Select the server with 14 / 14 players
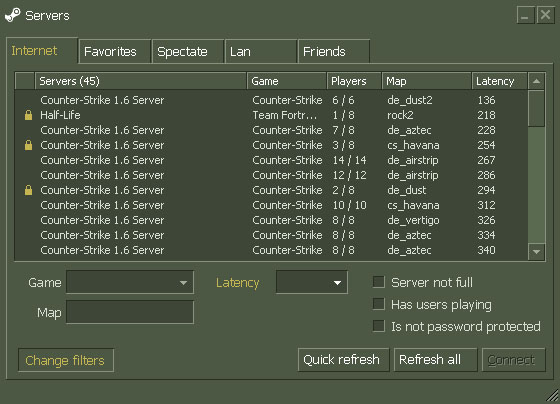 tap(271, 160)
